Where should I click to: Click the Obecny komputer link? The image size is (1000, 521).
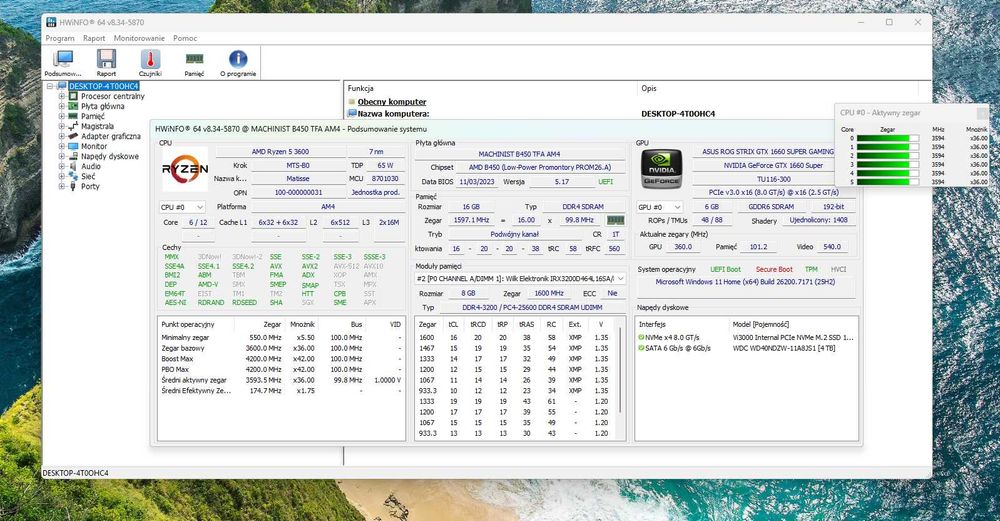[x=392, y=102]
